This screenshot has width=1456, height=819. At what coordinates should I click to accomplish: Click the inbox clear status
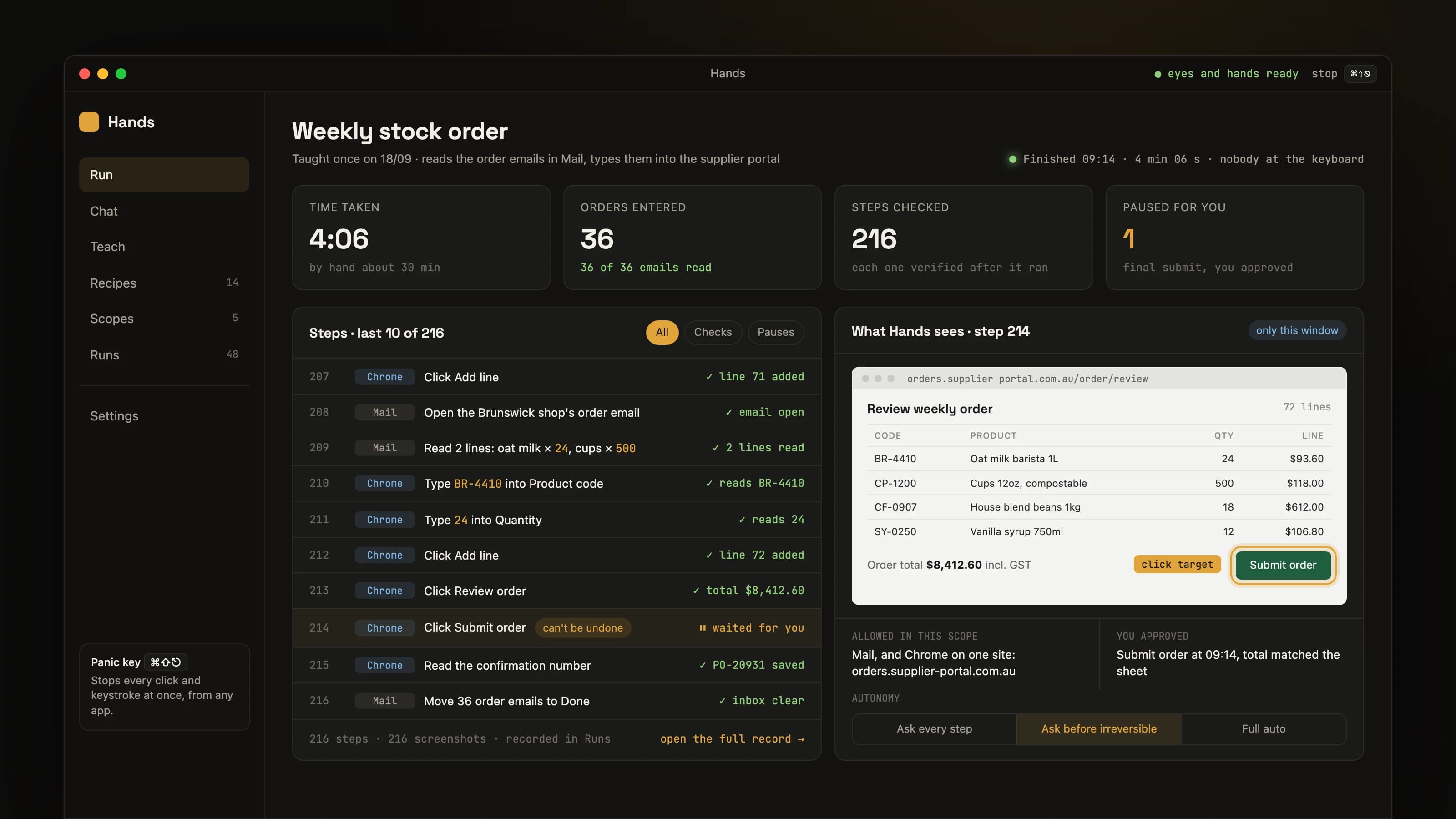(x=761, y=701)
